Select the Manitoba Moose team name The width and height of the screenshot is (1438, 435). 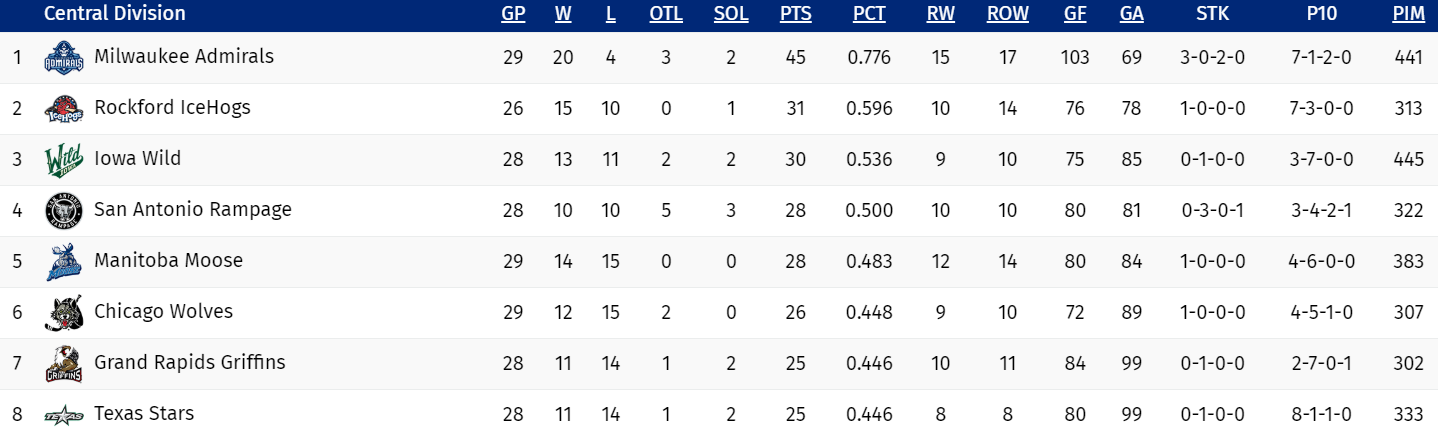click(168, 261)
